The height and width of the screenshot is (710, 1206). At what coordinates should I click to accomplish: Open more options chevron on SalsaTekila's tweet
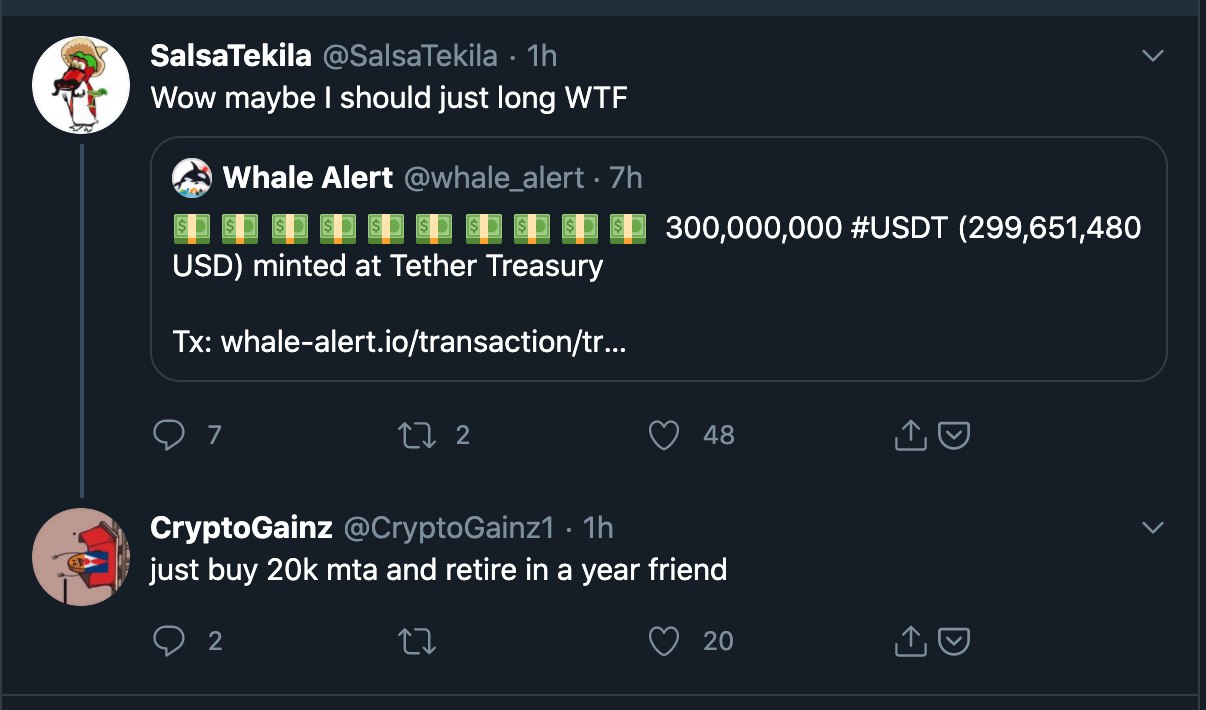coord(1153,56)
